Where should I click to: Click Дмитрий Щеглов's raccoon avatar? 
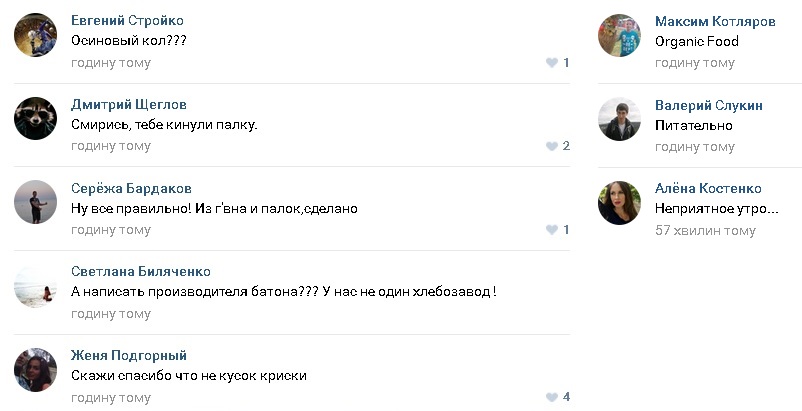pyautogui.click(x=35, y=118)
